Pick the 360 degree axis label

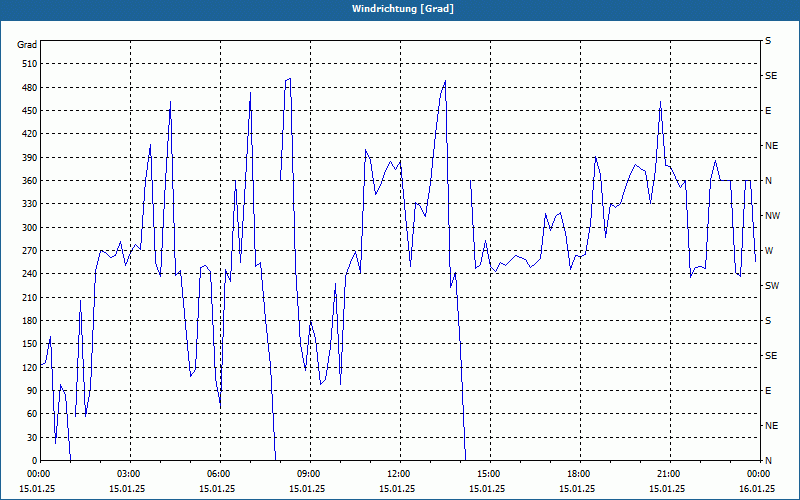[x=30, y=181]
